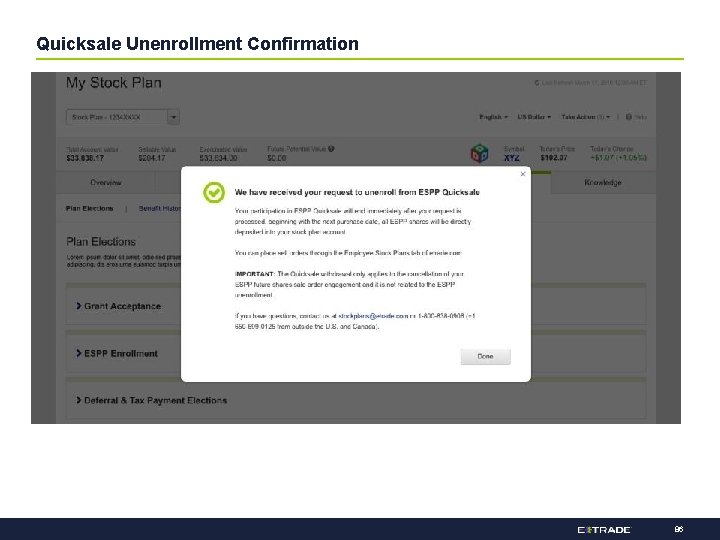Click the Exercisable value amount
The height and width of the screenshot is (540, 720).
[218, 158]
